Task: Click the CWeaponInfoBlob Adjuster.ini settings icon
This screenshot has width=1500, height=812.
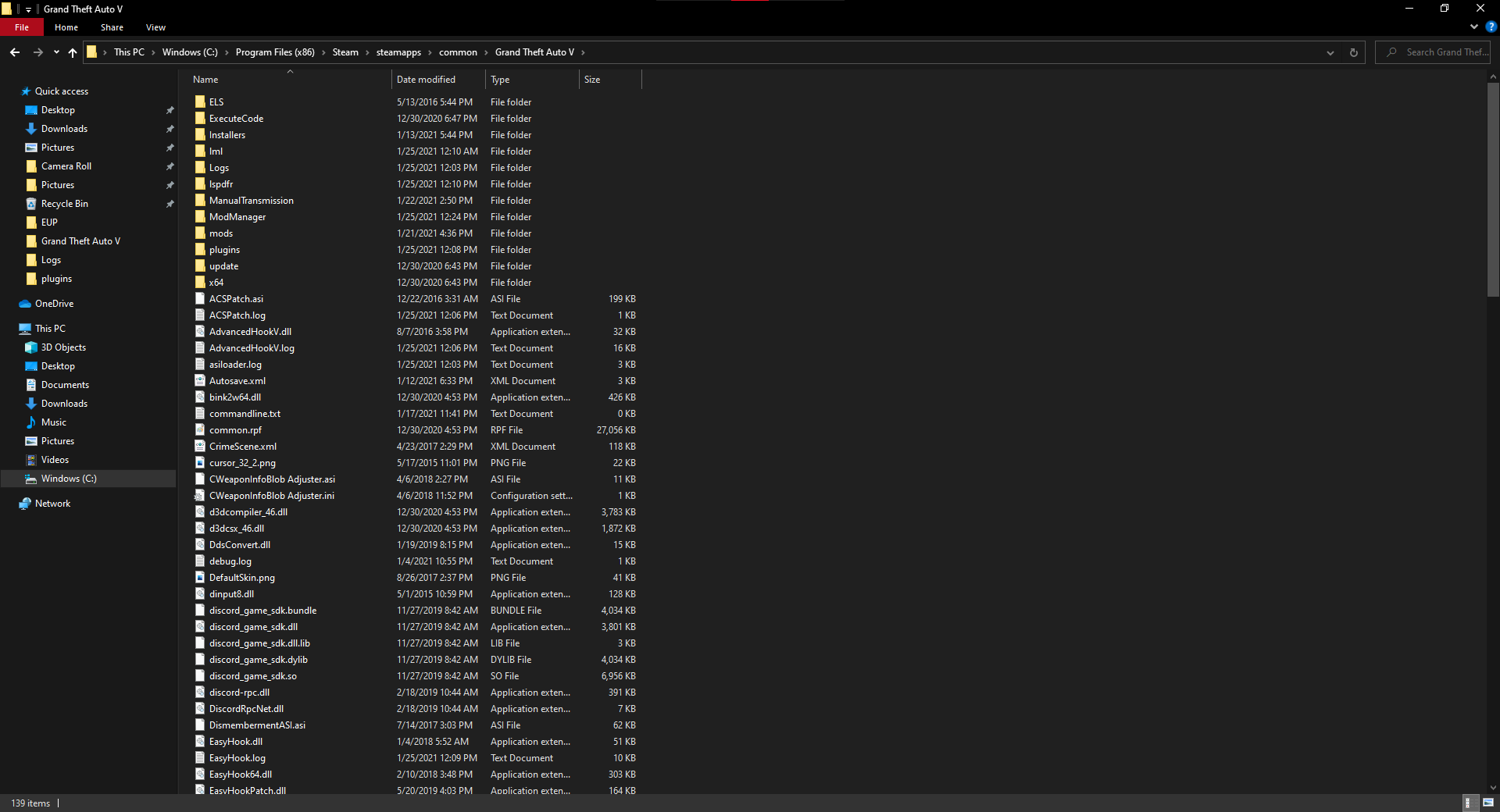Action: (x=200, y=495)
